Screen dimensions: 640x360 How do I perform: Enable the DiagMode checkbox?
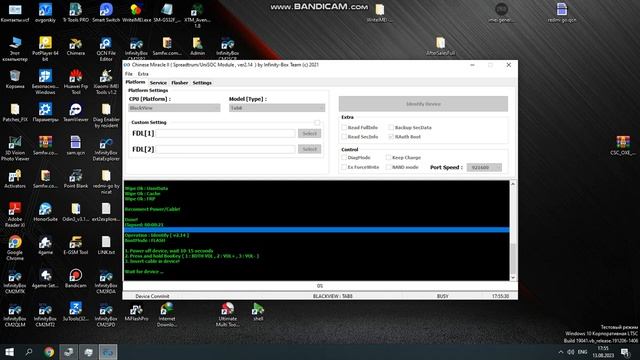pyautogui.click(x=344, y=157)
